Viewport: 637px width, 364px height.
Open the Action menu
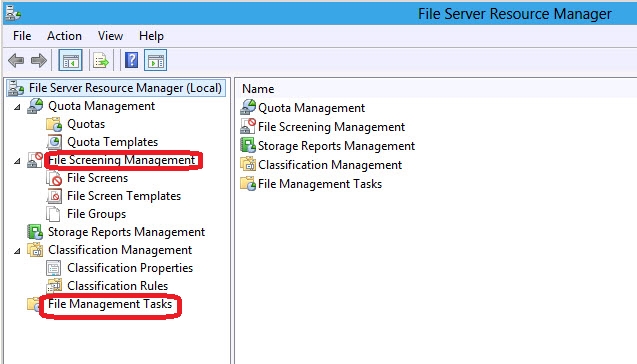[64, 36]
